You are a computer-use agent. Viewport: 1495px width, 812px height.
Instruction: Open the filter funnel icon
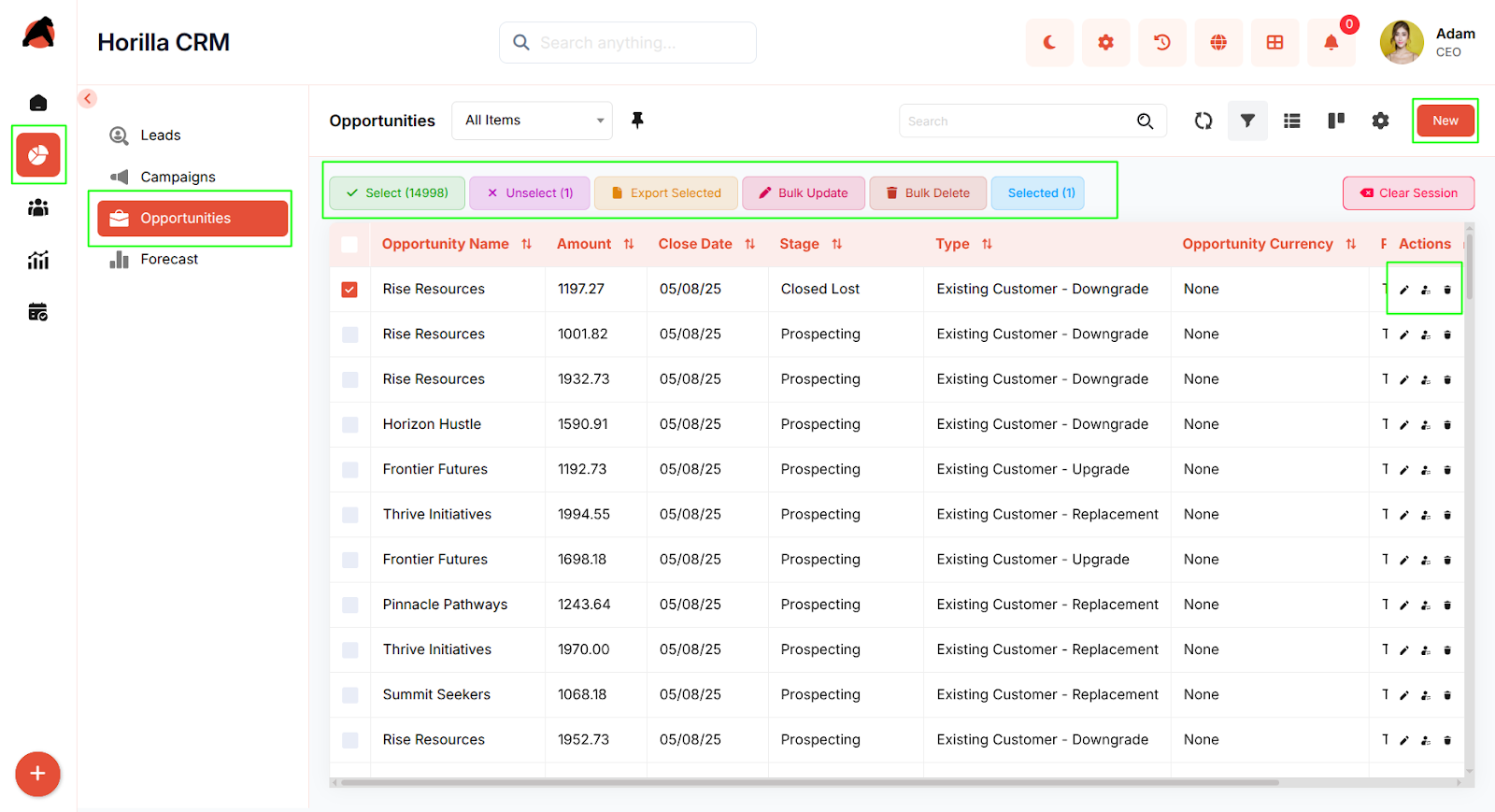click(x=1247, y=121)
